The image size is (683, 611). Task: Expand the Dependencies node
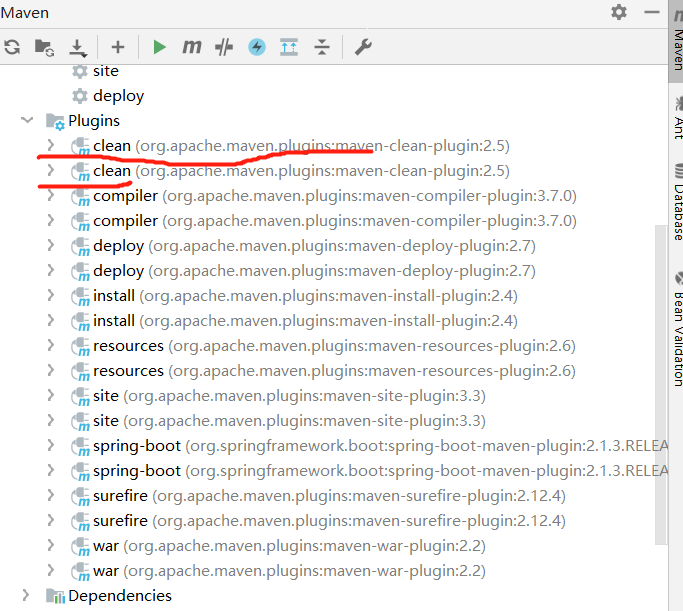(x=26, y=595)
